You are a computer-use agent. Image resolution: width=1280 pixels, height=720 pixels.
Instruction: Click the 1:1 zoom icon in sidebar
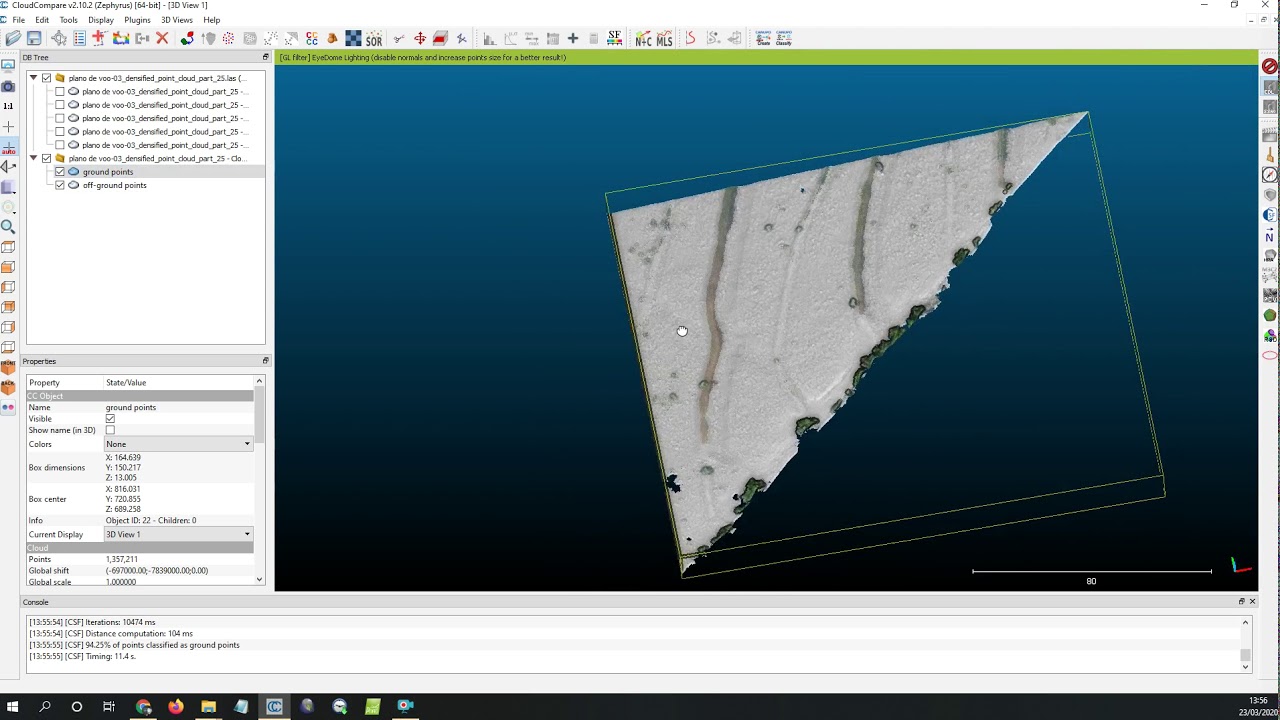8,106
